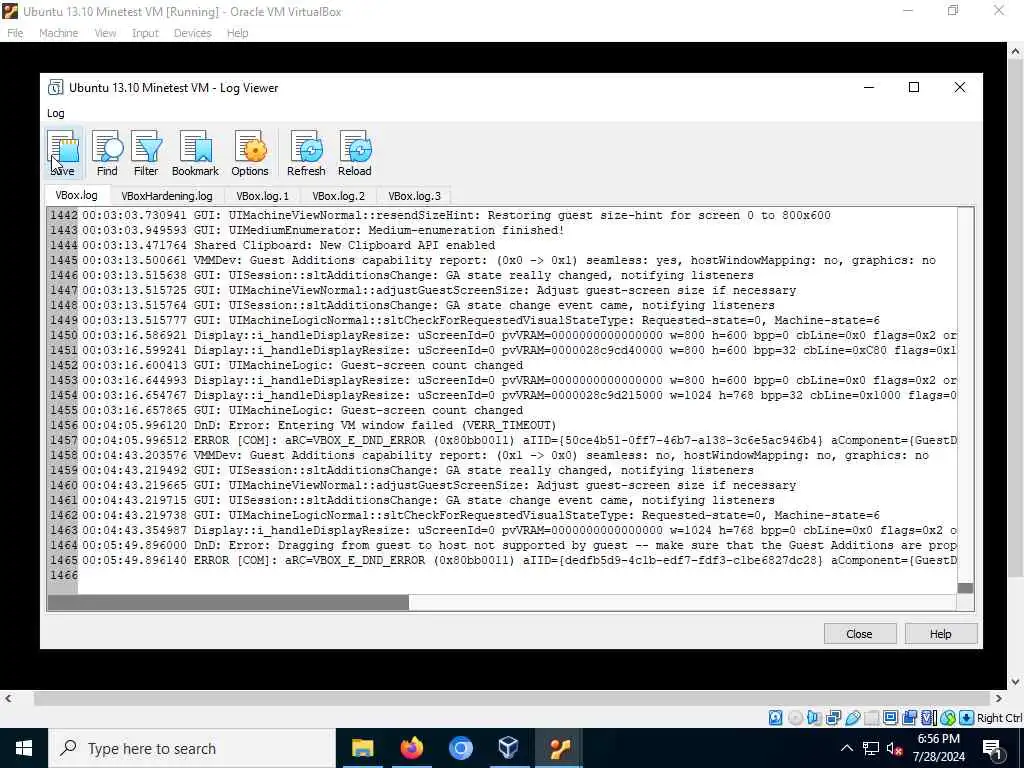
Task: Click the shared folders status icon
Action: pos(871,718)
